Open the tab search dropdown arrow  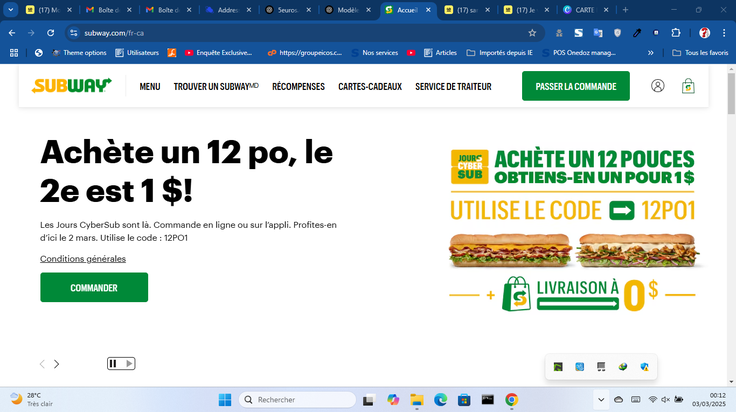[10, 9]
